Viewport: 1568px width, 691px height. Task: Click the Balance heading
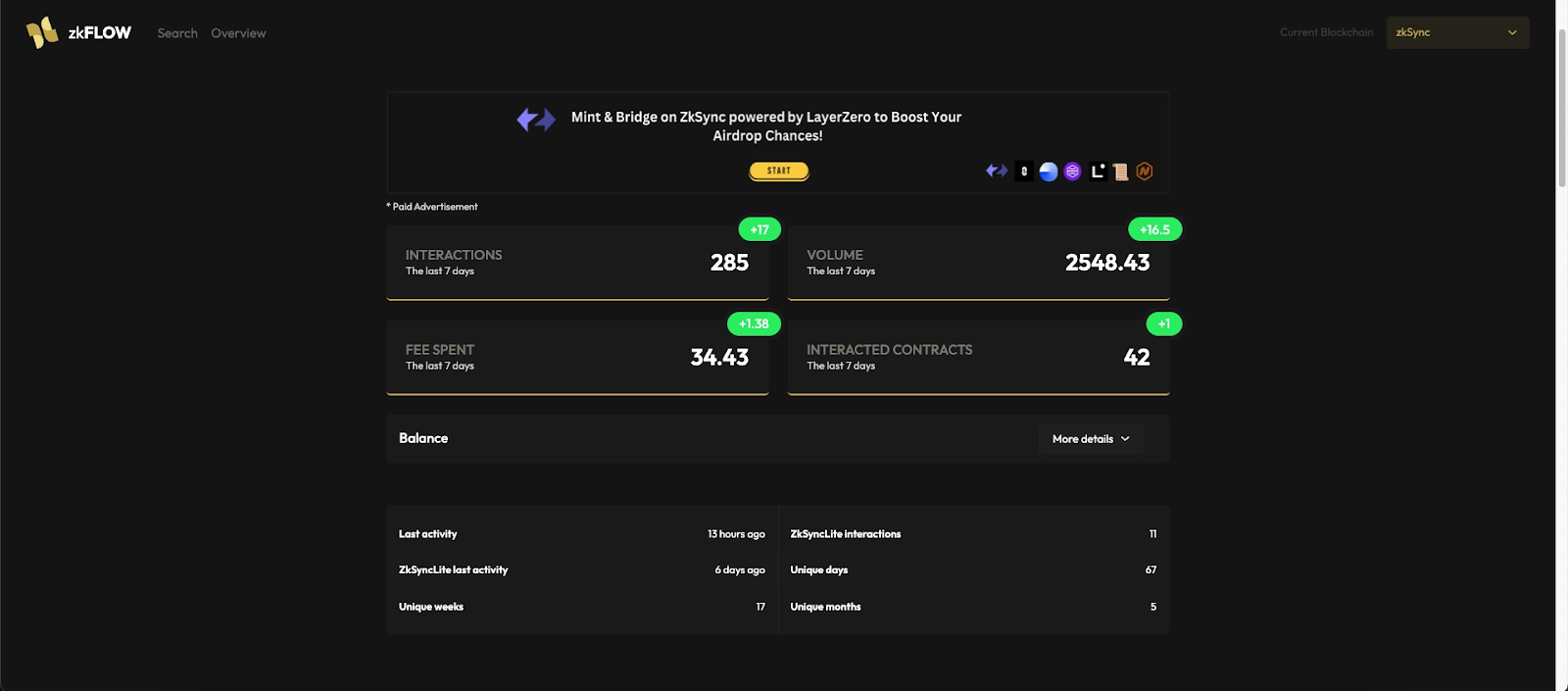point(423,438)
